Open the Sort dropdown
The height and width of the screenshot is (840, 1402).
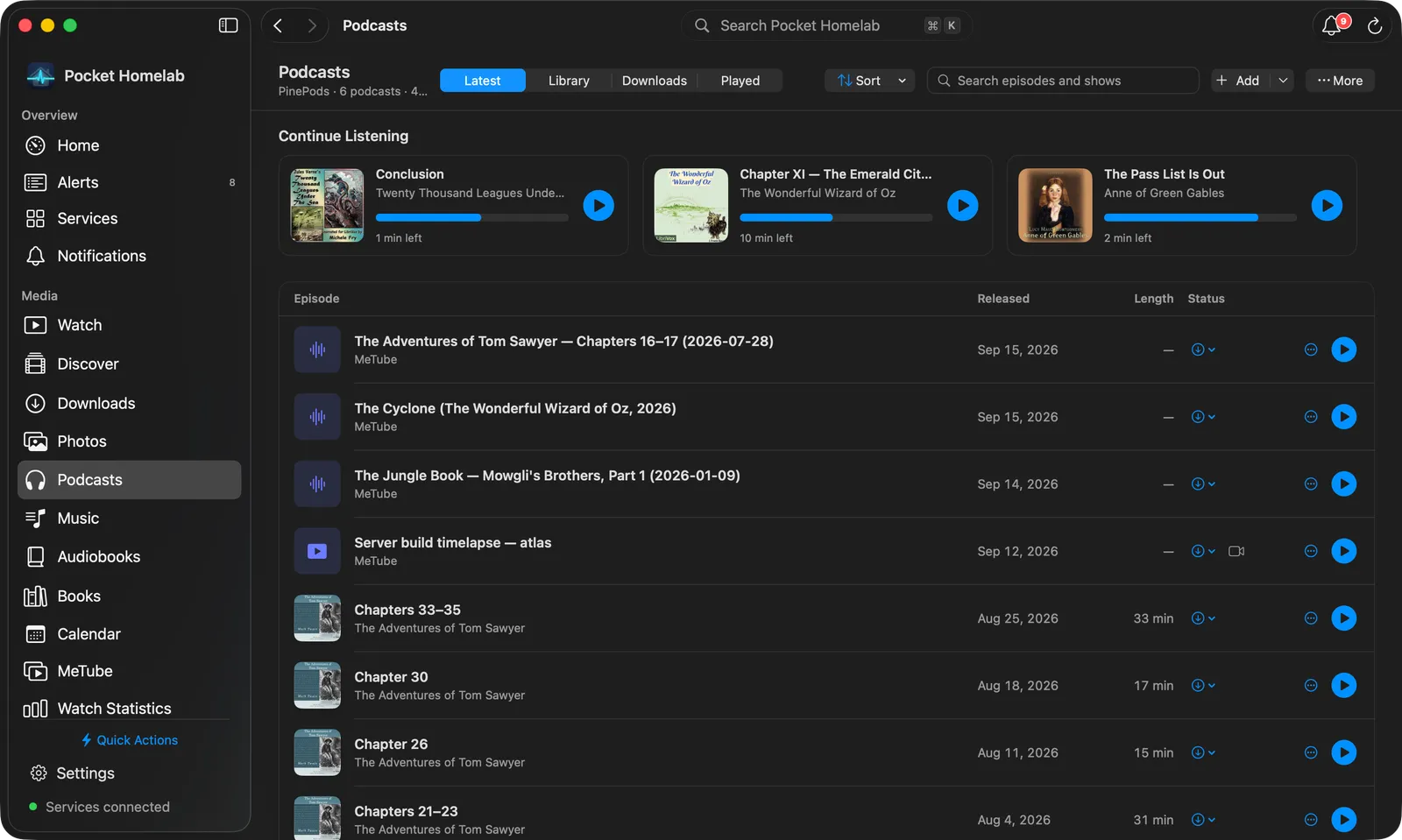[x=869, y=81]
